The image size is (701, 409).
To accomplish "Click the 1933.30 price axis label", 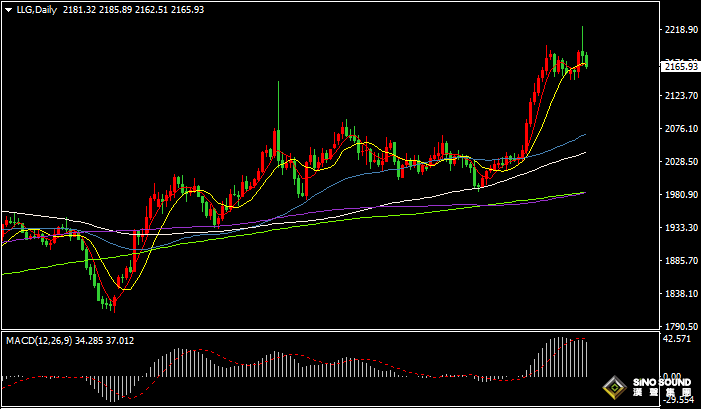I will point(680,228).
